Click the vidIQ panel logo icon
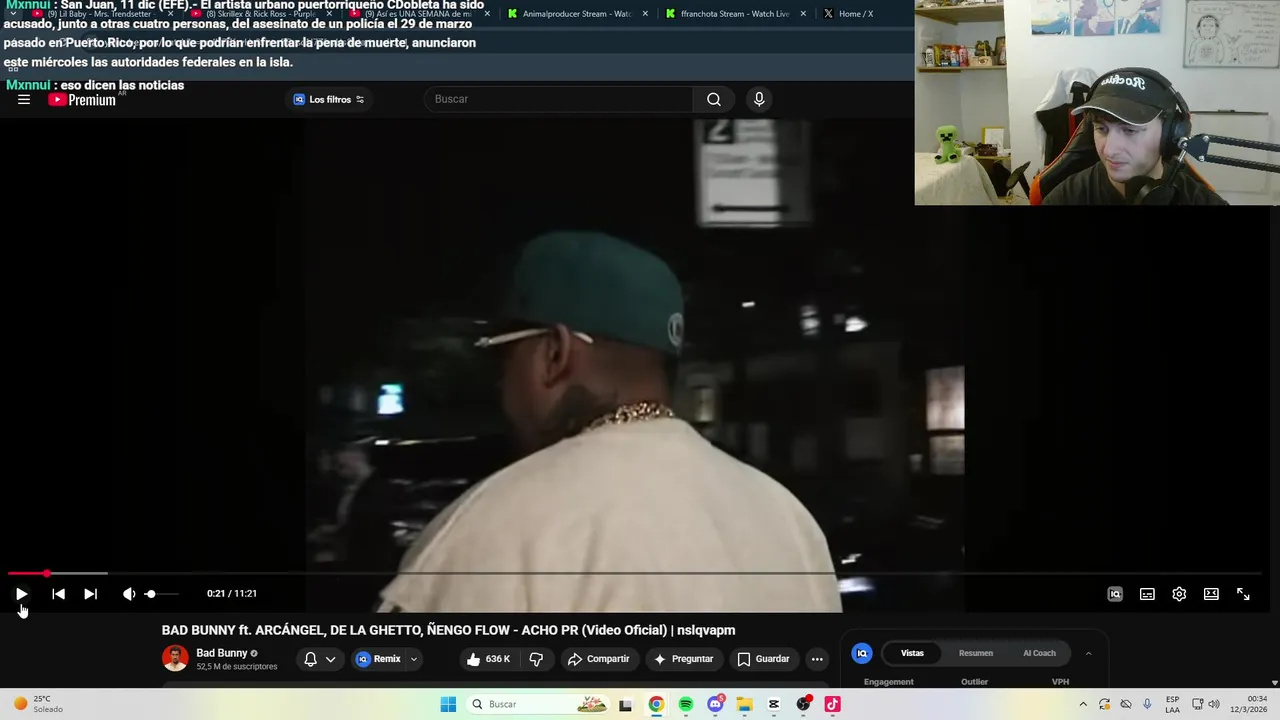This screenshot has height=720, width=1280. pyautogui.click(x=862, y=653)
